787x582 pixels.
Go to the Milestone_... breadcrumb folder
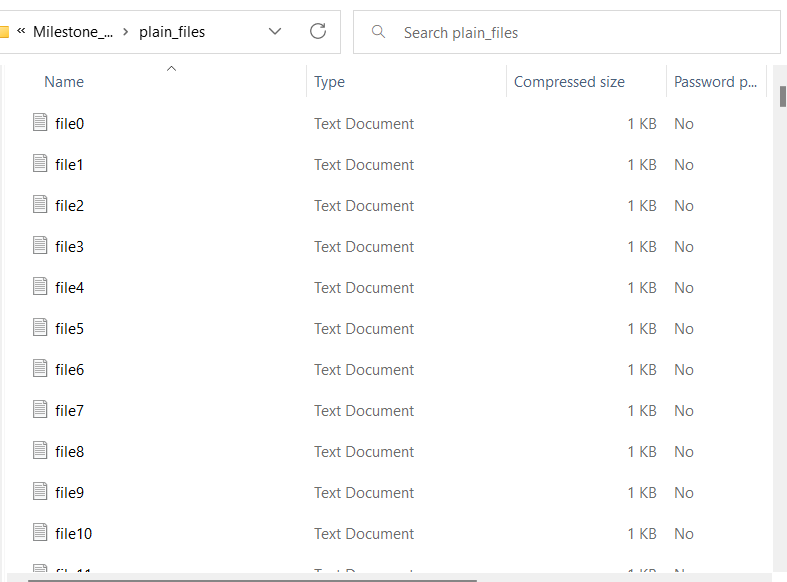point(73,32)
